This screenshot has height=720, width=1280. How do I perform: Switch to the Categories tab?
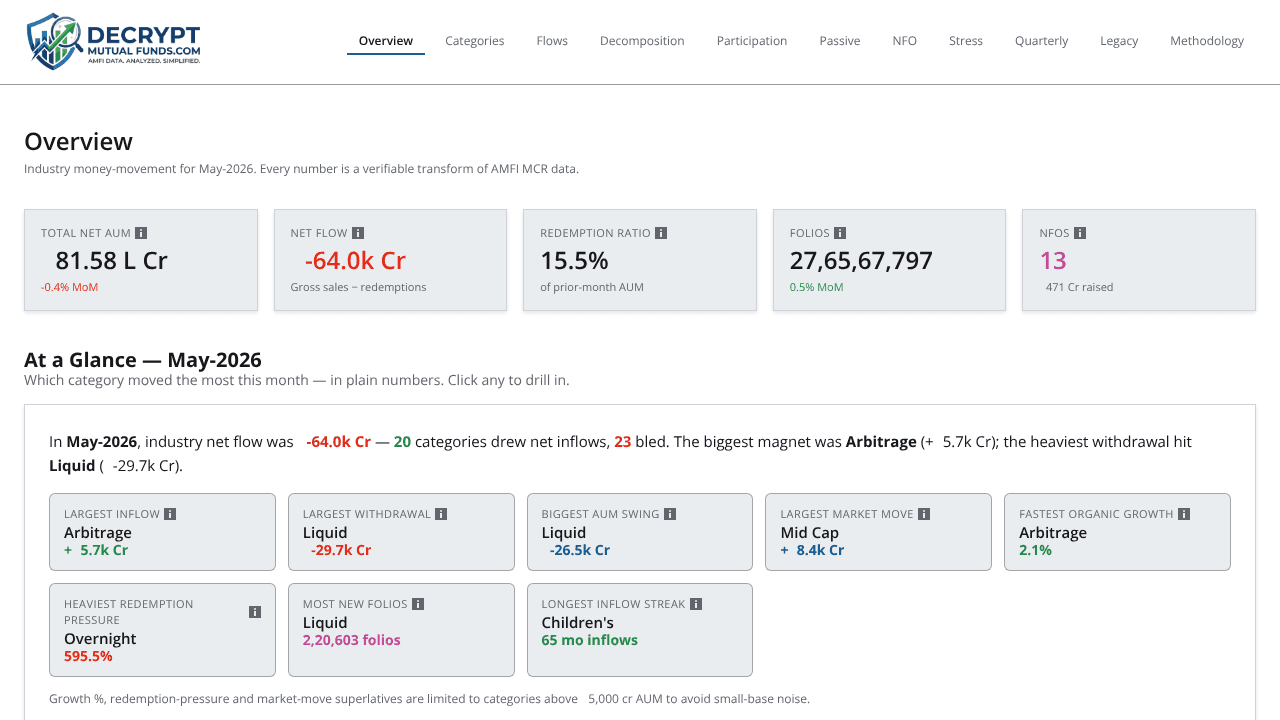(x=475, y=41)
